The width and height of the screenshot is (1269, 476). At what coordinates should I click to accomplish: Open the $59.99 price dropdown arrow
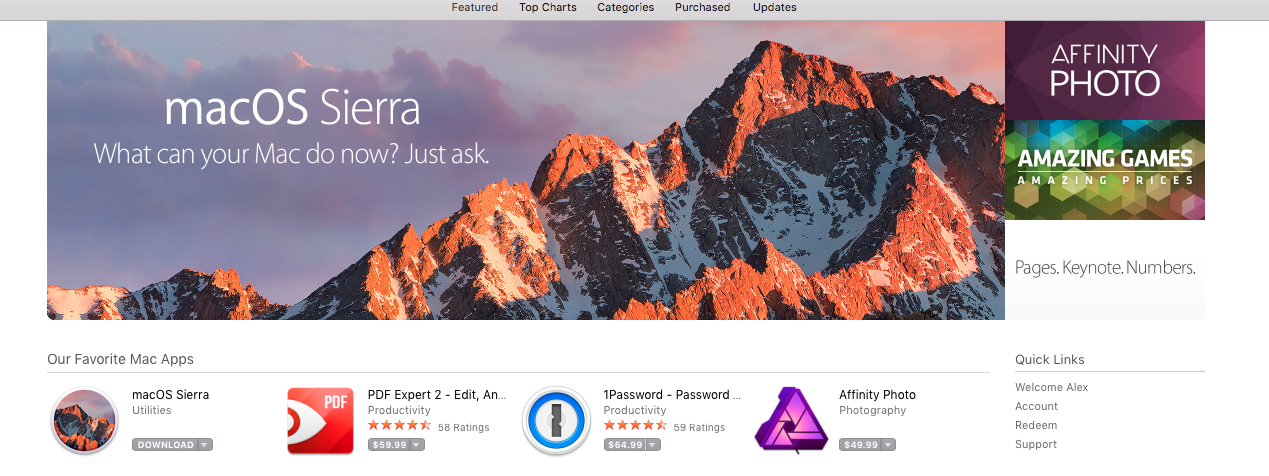[417, 445]
